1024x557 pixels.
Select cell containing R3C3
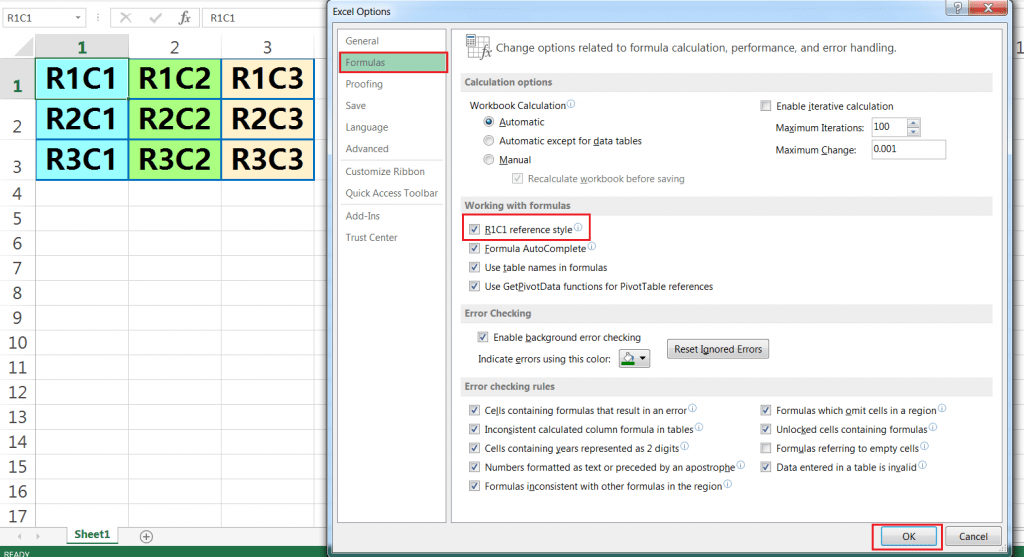(x=268, y=160)
